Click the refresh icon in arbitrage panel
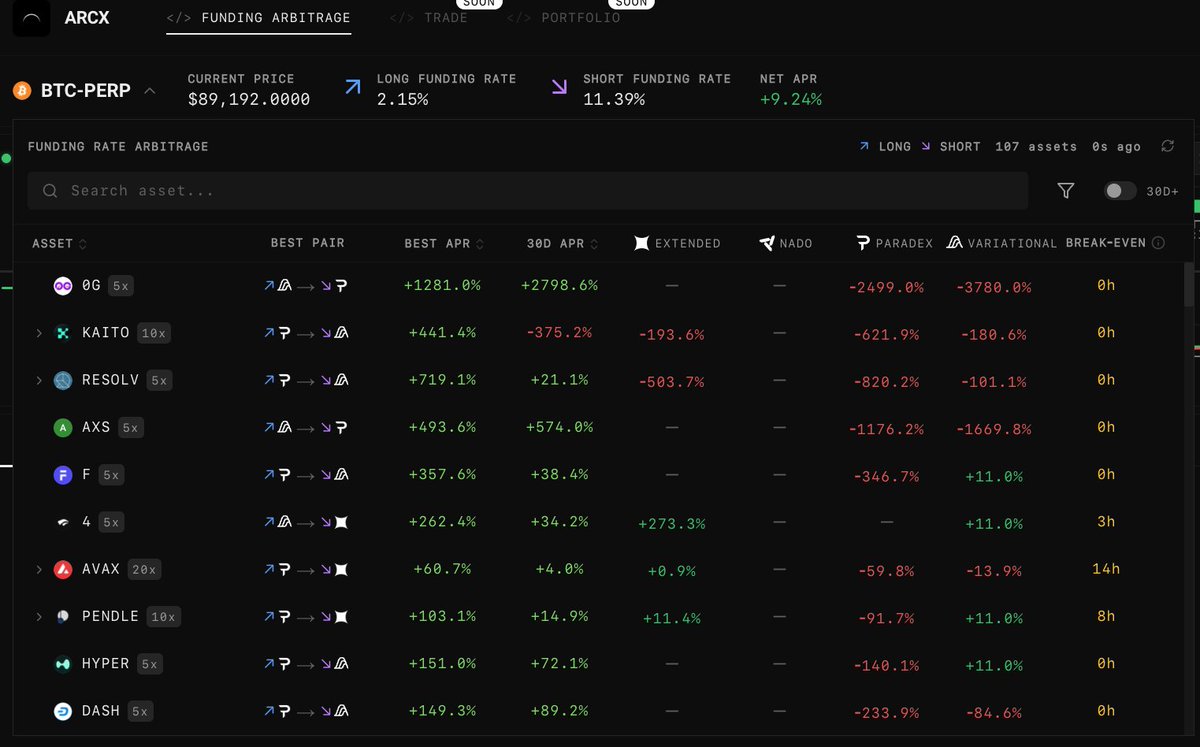The height and width of the screenshot is (747, 1200). tap(1167, 146)
